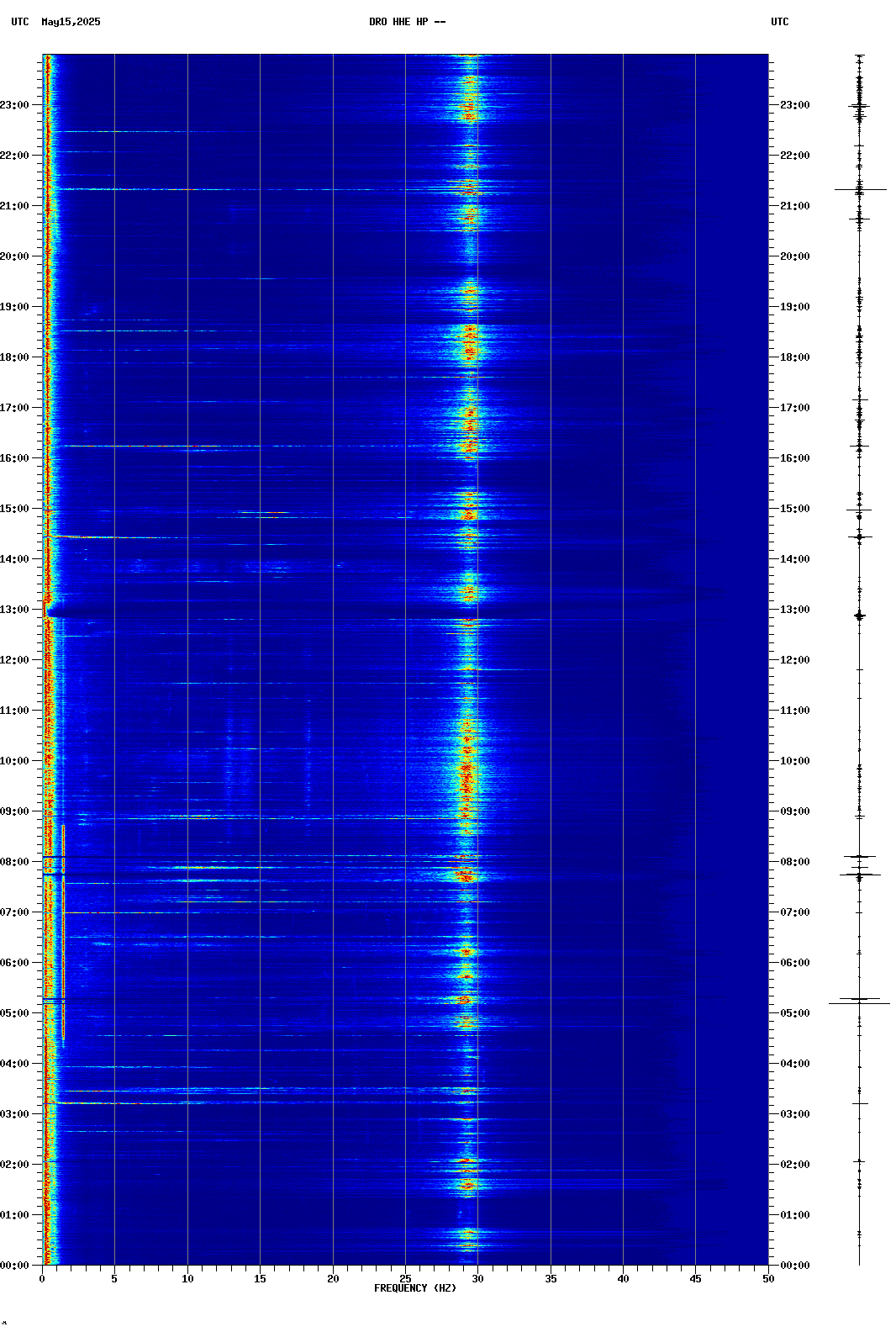Click the 25 Hz frequency axis label

(x=405, y=1279)
